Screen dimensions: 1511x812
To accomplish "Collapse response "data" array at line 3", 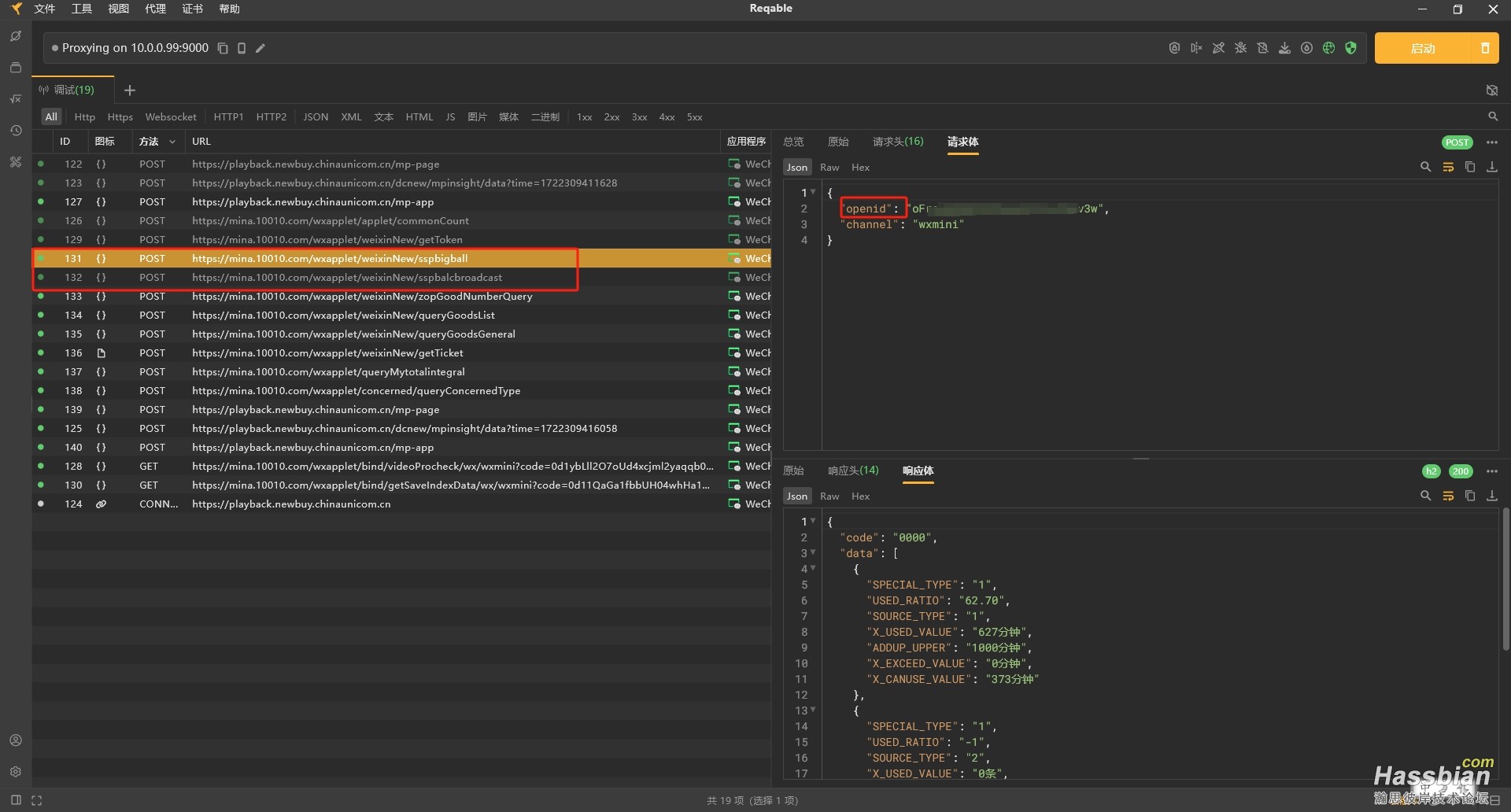I will pyautogui.click(x=813, y=552).
